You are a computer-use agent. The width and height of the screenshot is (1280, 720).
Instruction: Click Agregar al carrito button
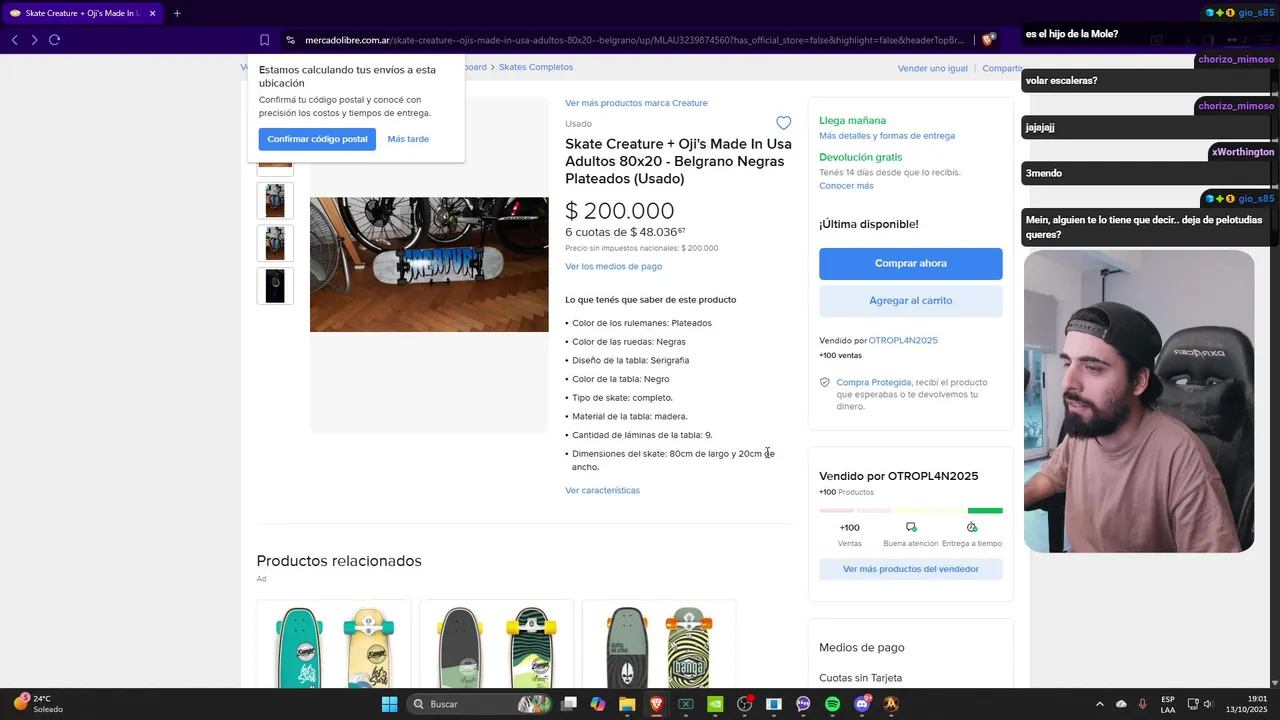tap(911, 300)
